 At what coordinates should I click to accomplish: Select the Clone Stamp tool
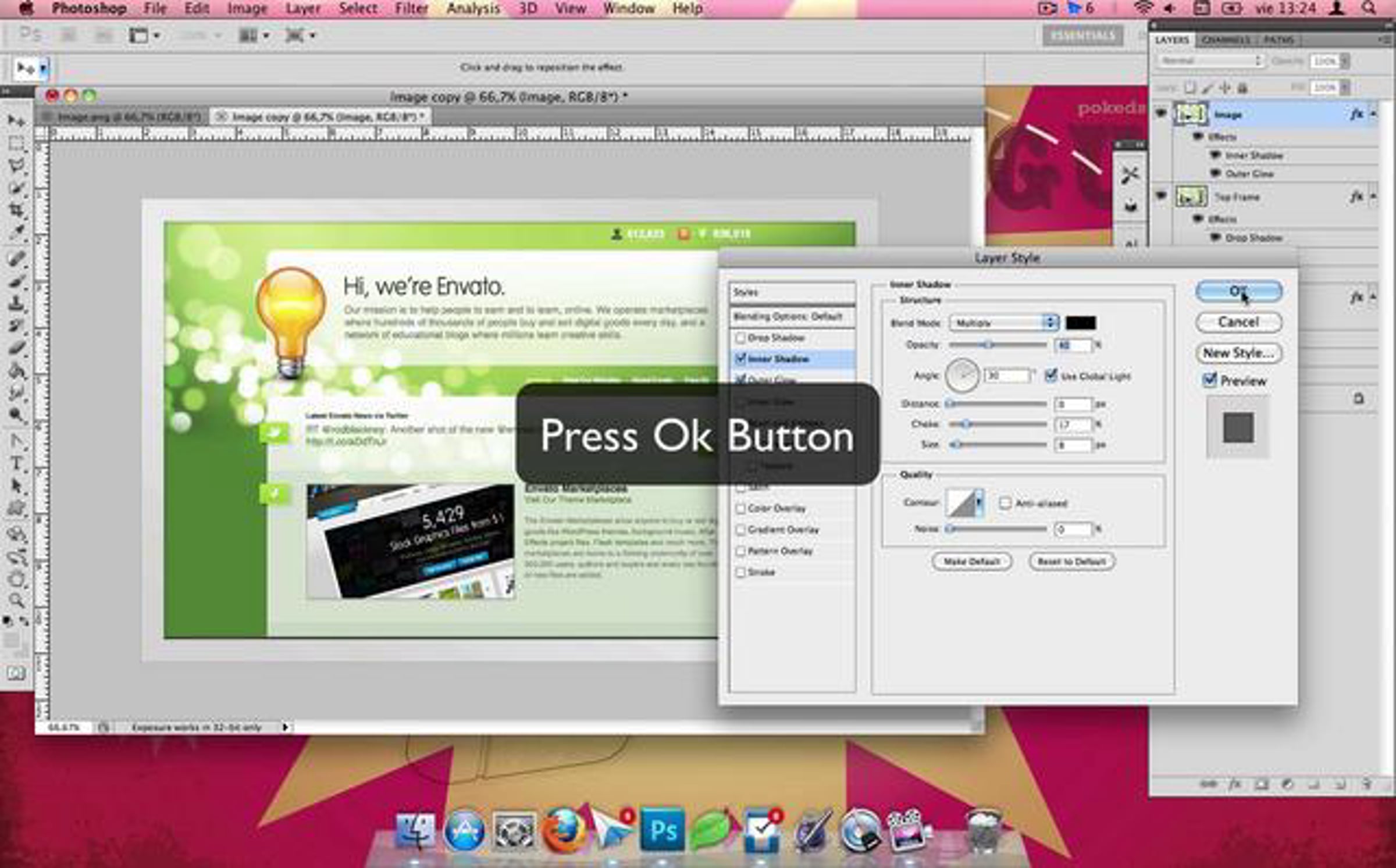pos(16,303)
